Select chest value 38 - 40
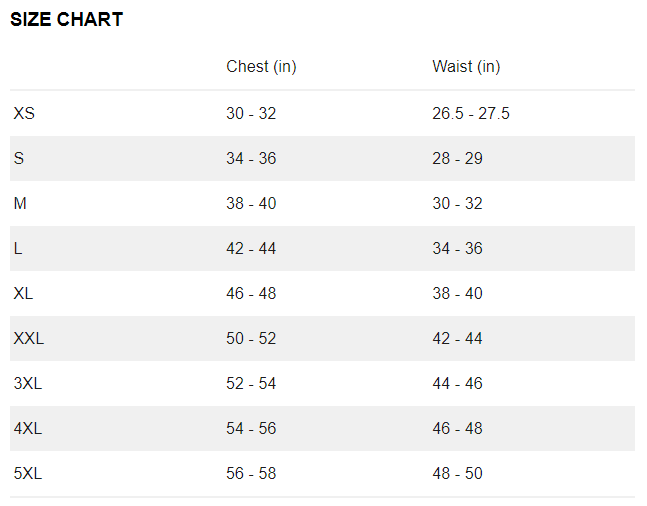This screenshot has height=506, width=647. coord(251,203)
